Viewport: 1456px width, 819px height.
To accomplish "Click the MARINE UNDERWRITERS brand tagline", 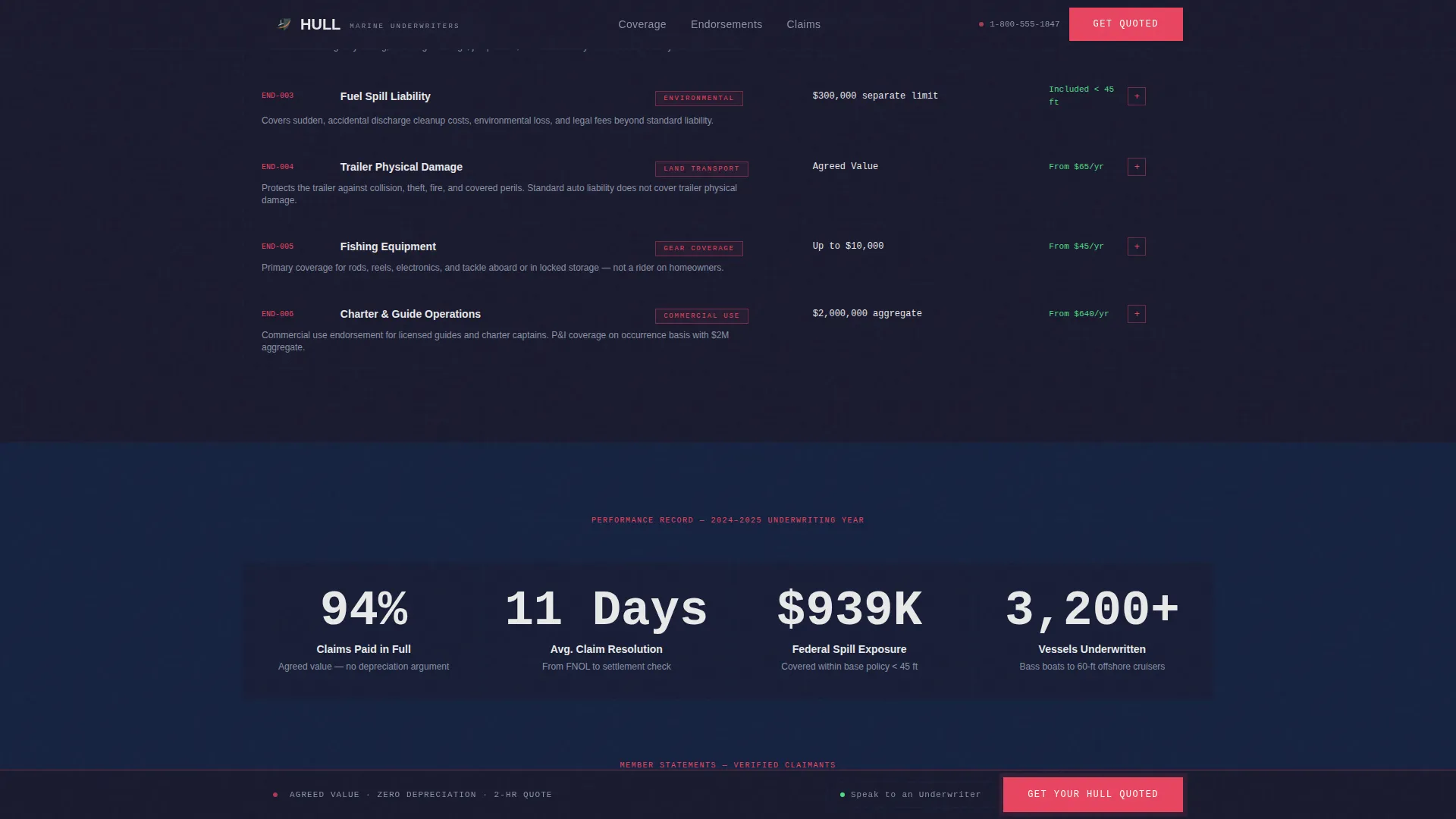I will [x=404, y=26].
